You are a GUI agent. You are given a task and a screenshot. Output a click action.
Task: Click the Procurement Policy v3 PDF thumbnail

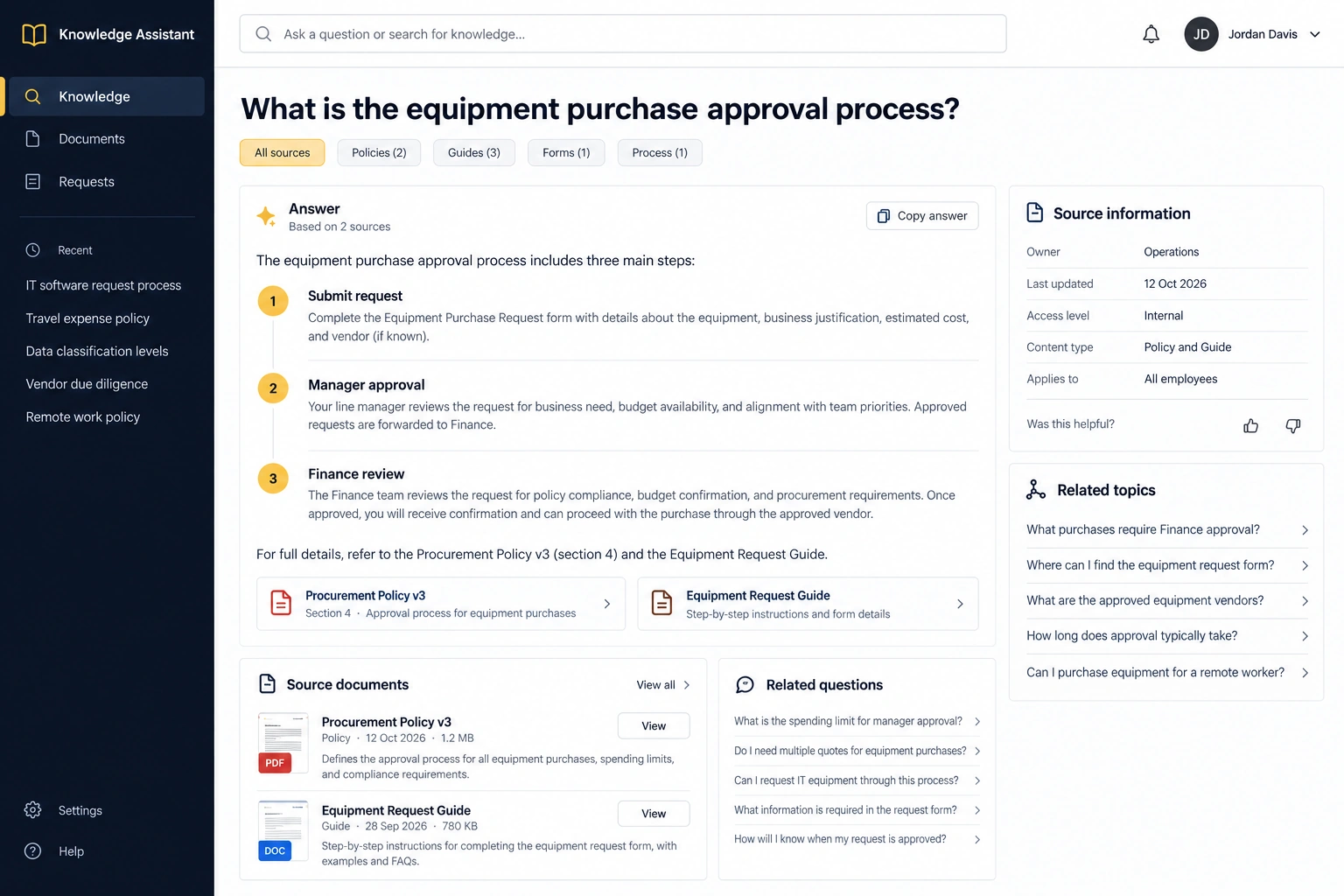(283, 743)
